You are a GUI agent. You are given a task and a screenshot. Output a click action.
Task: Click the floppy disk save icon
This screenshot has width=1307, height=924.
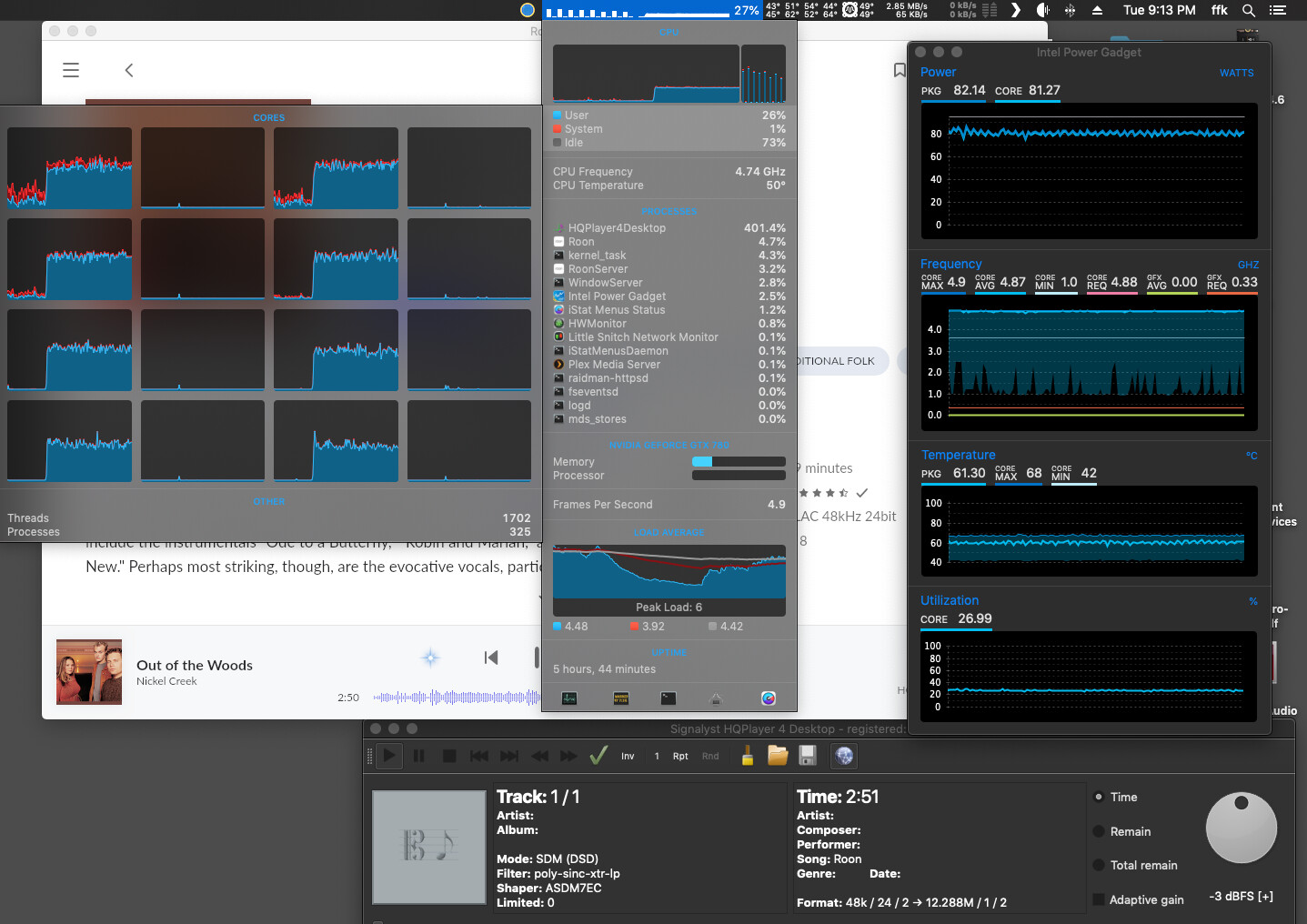click(x=807, y=756)
